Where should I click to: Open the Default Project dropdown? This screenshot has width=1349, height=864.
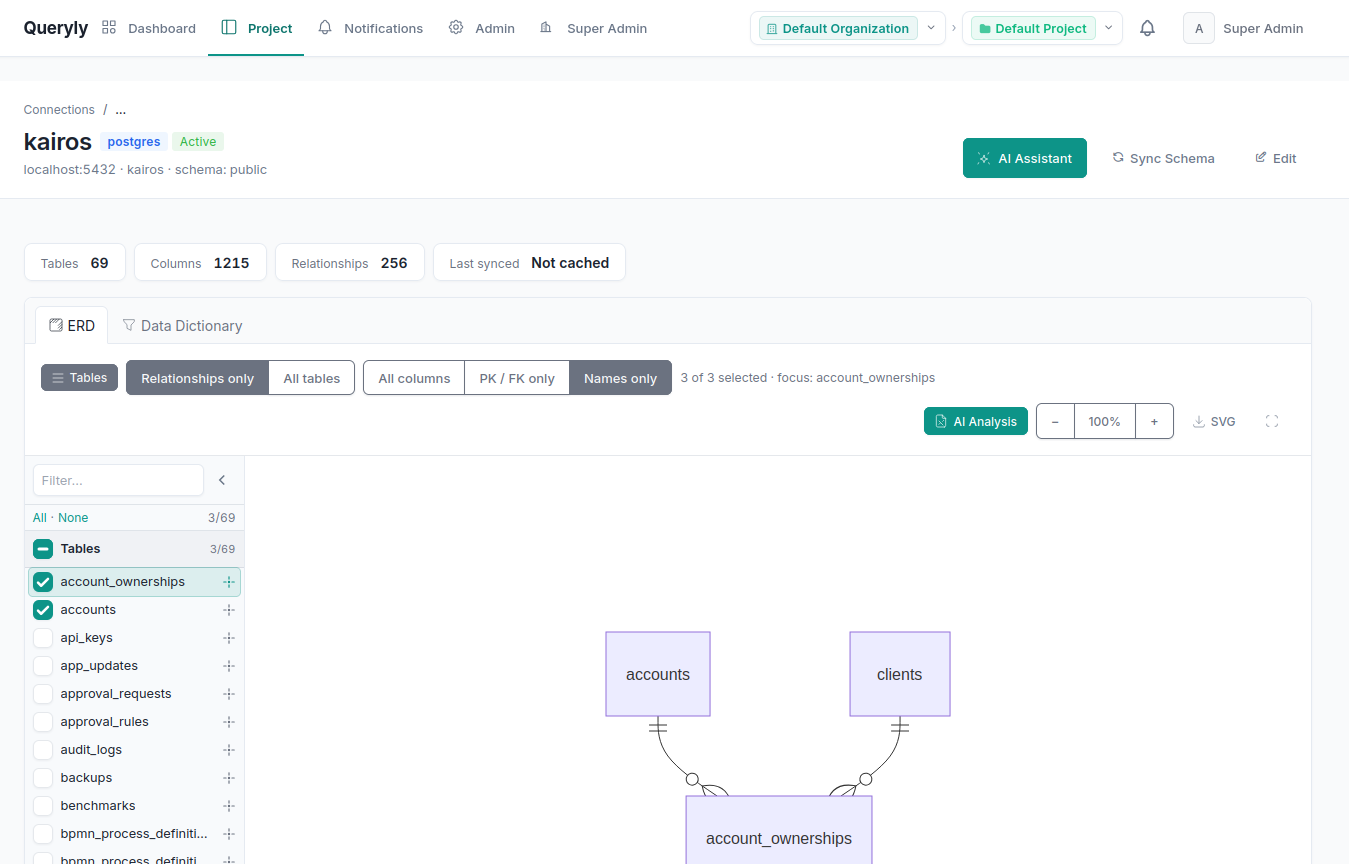[1108, 28]
